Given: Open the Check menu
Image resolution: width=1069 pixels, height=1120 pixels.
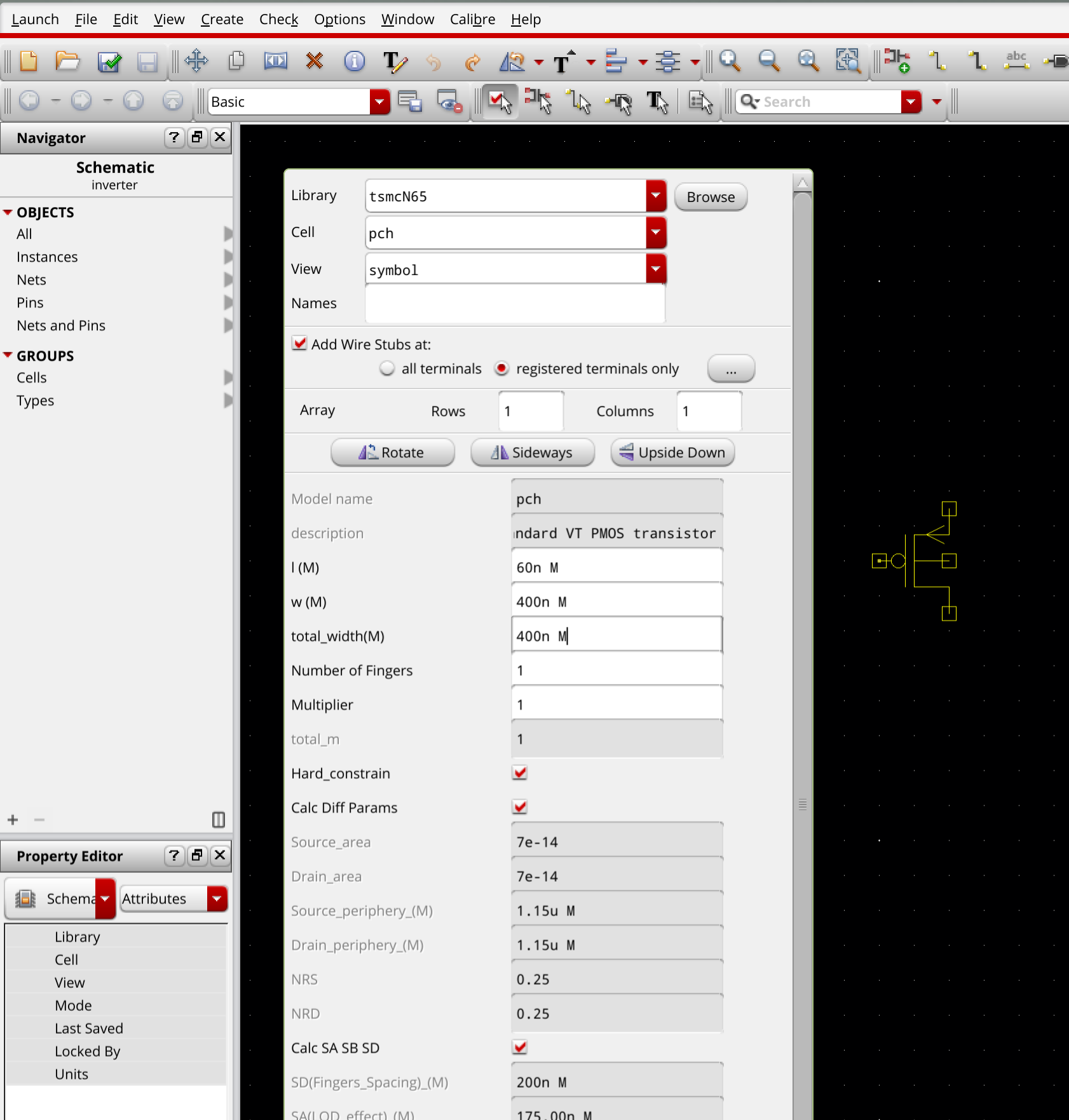Looking at the screenshot, I should pos(279,19).
